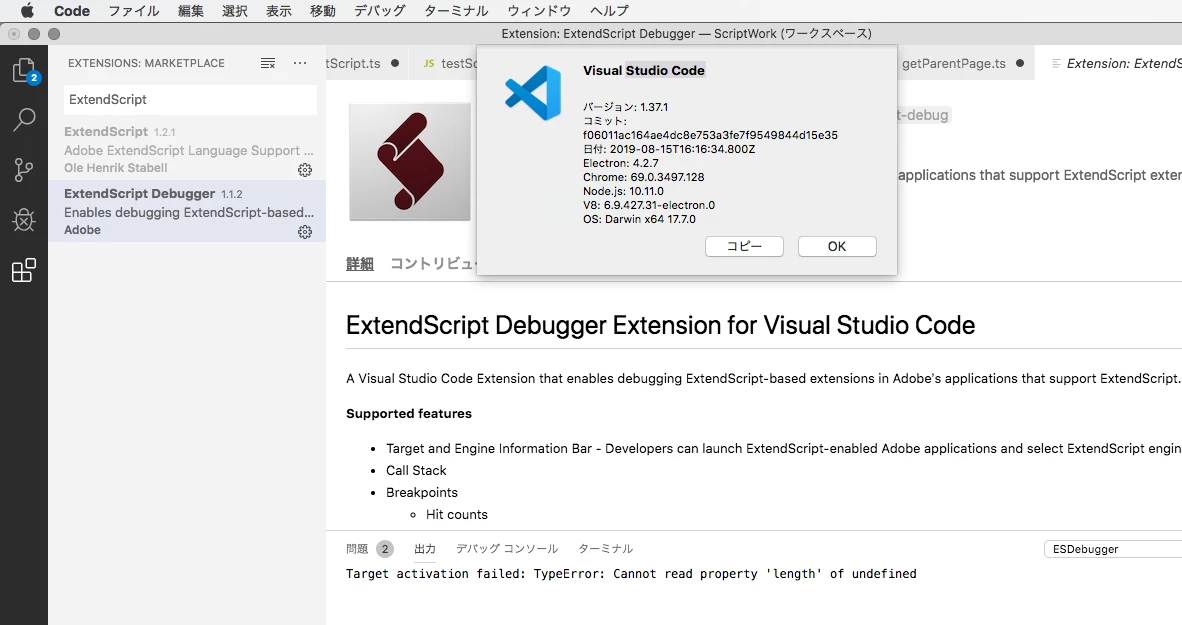Open the ターミナル panel tab
Viewport: 1182px width, 625px height.
coord(605,549)
